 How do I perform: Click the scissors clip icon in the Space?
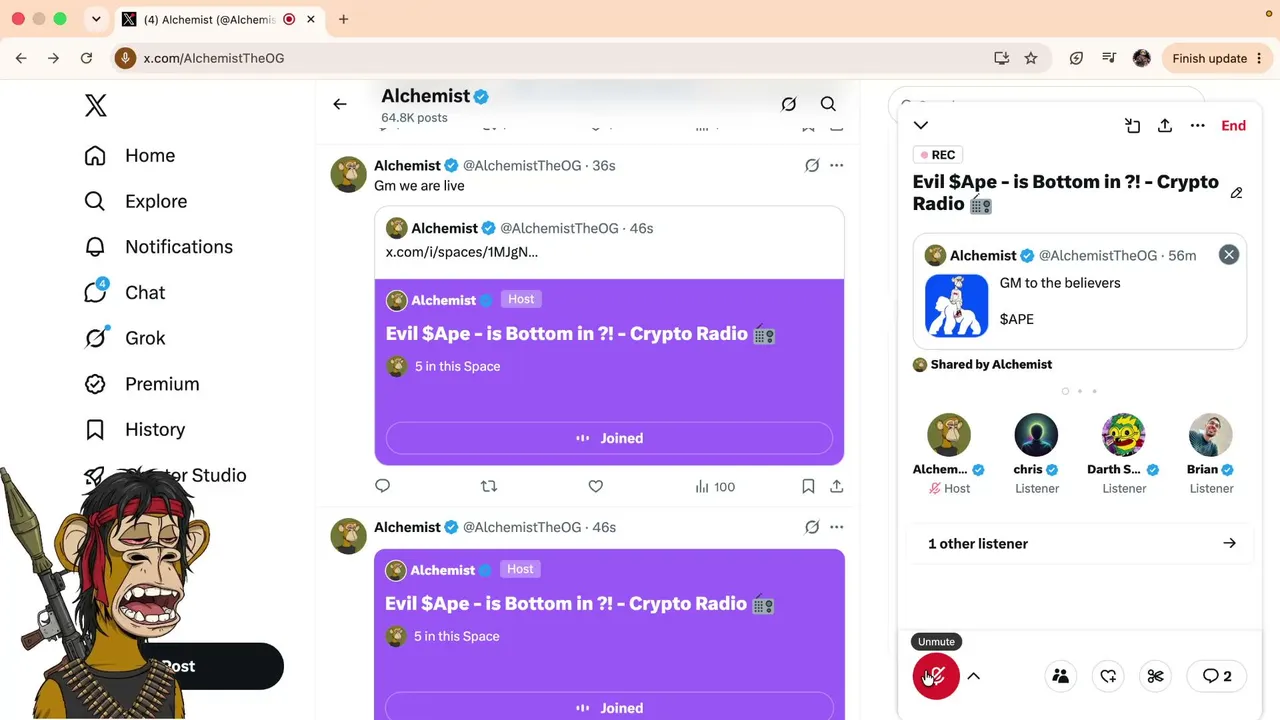(x=1155, y=676)
